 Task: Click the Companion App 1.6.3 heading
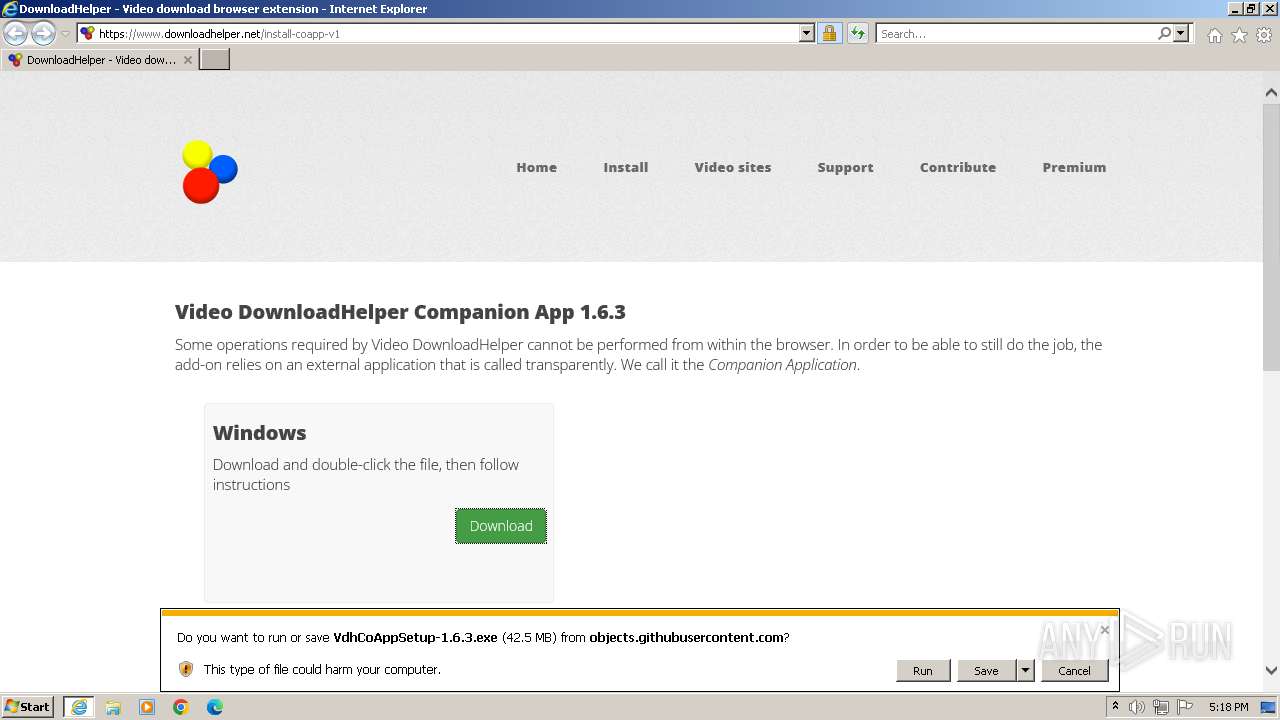pos(400,312)
